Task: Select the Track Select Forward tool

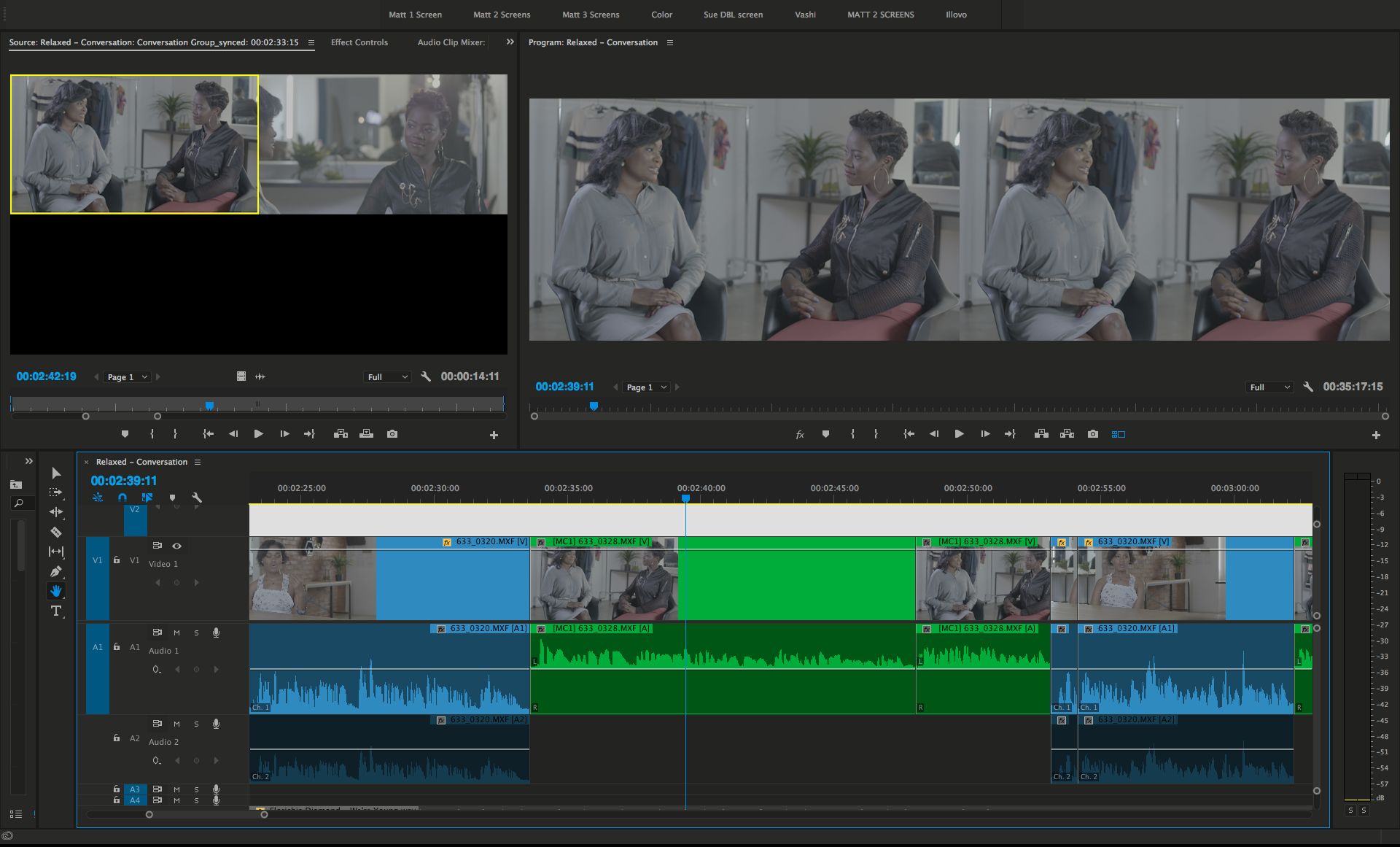Action: point(56,492)
